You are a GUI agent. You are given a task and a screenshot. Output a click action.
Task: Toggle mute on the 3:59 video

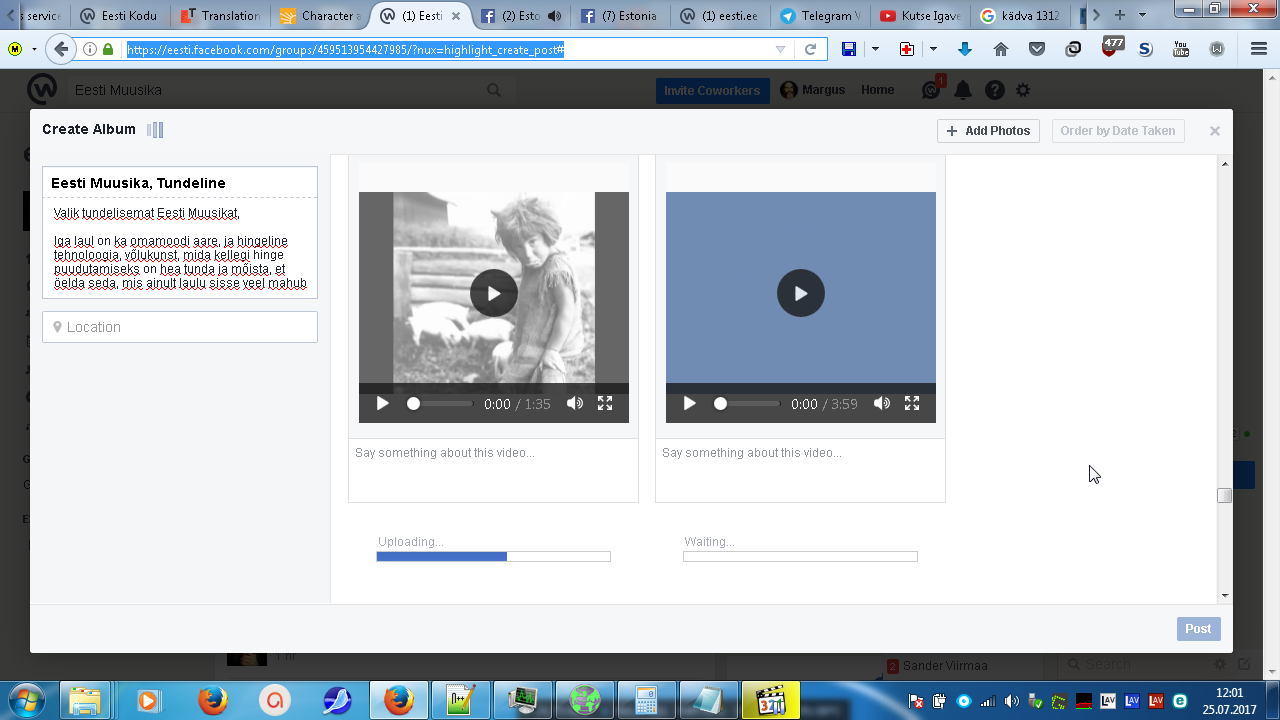click(882, 403)
